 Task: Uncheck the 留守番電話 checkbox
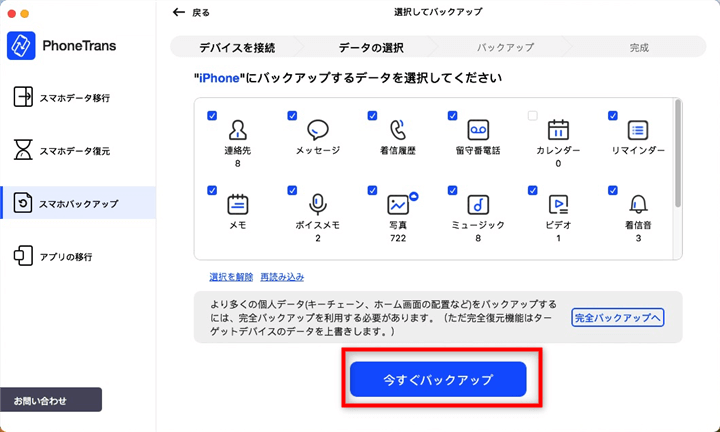pyautogui.click(x=452, y=116)
